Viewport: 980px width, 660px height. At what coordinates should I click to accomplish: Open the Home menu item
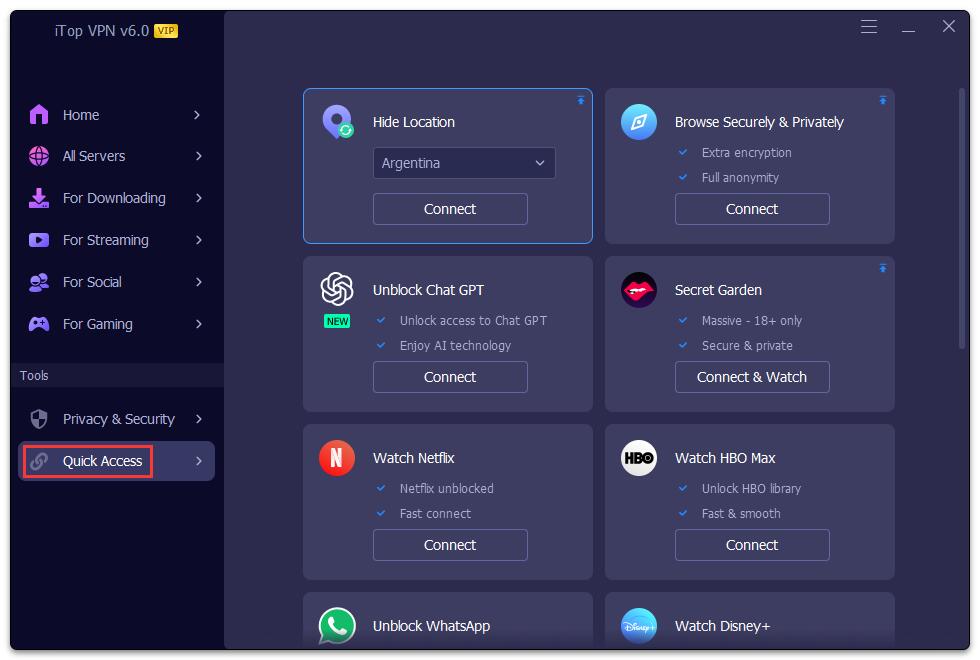(116, 115)
